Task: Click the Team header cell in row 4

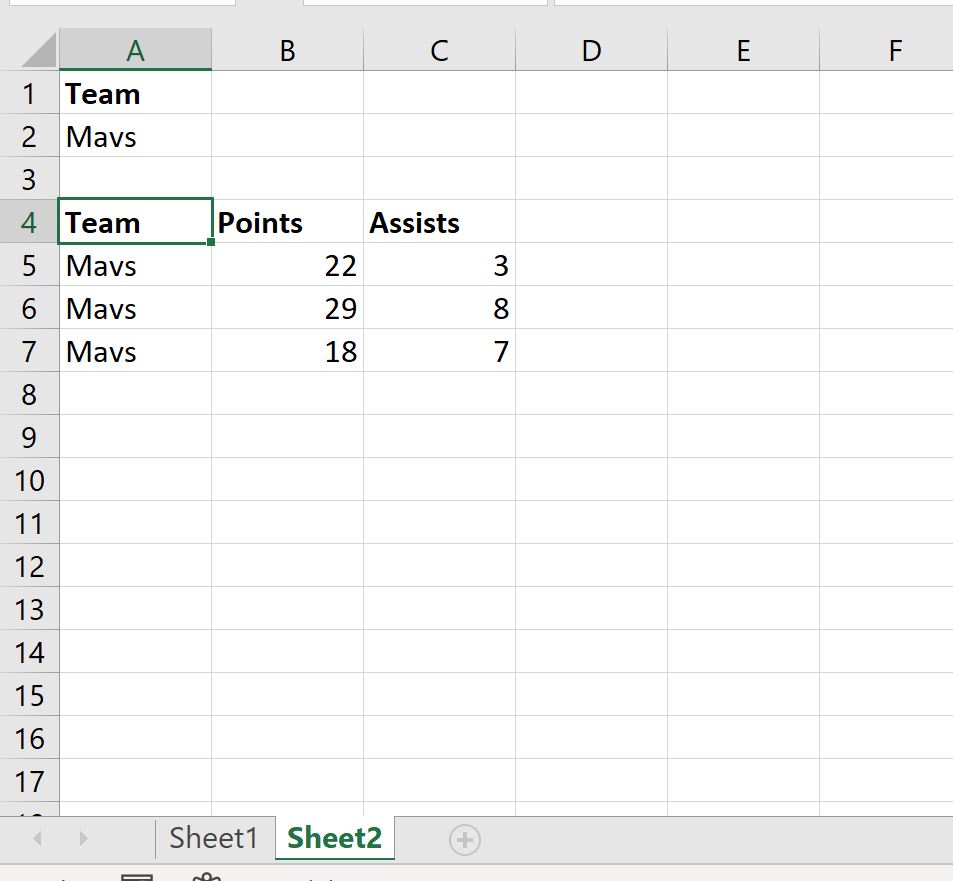Action: tap(135, 222)
